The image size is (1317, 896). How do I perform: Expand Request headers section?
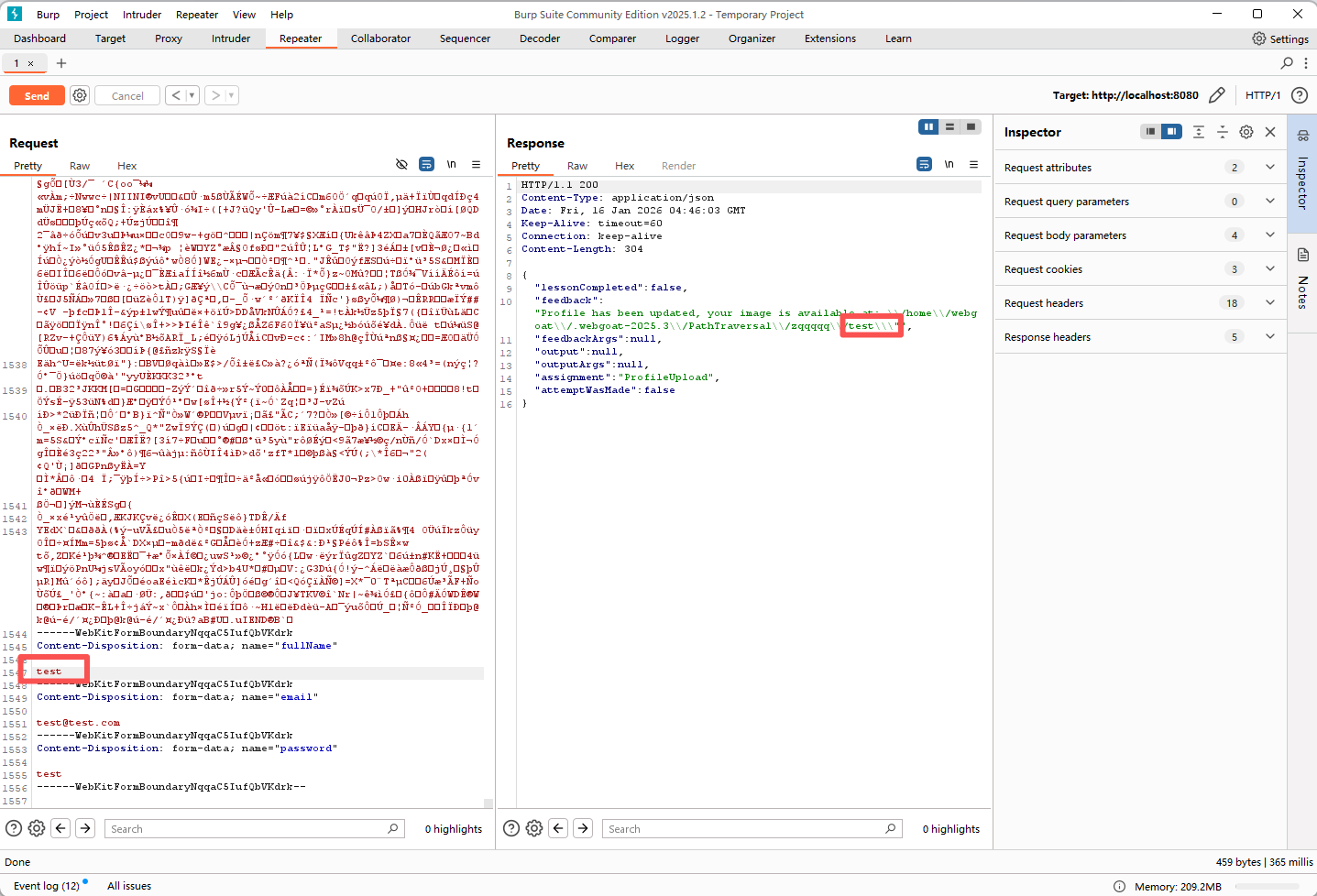pyautogui.click(x=1269, y=303)
